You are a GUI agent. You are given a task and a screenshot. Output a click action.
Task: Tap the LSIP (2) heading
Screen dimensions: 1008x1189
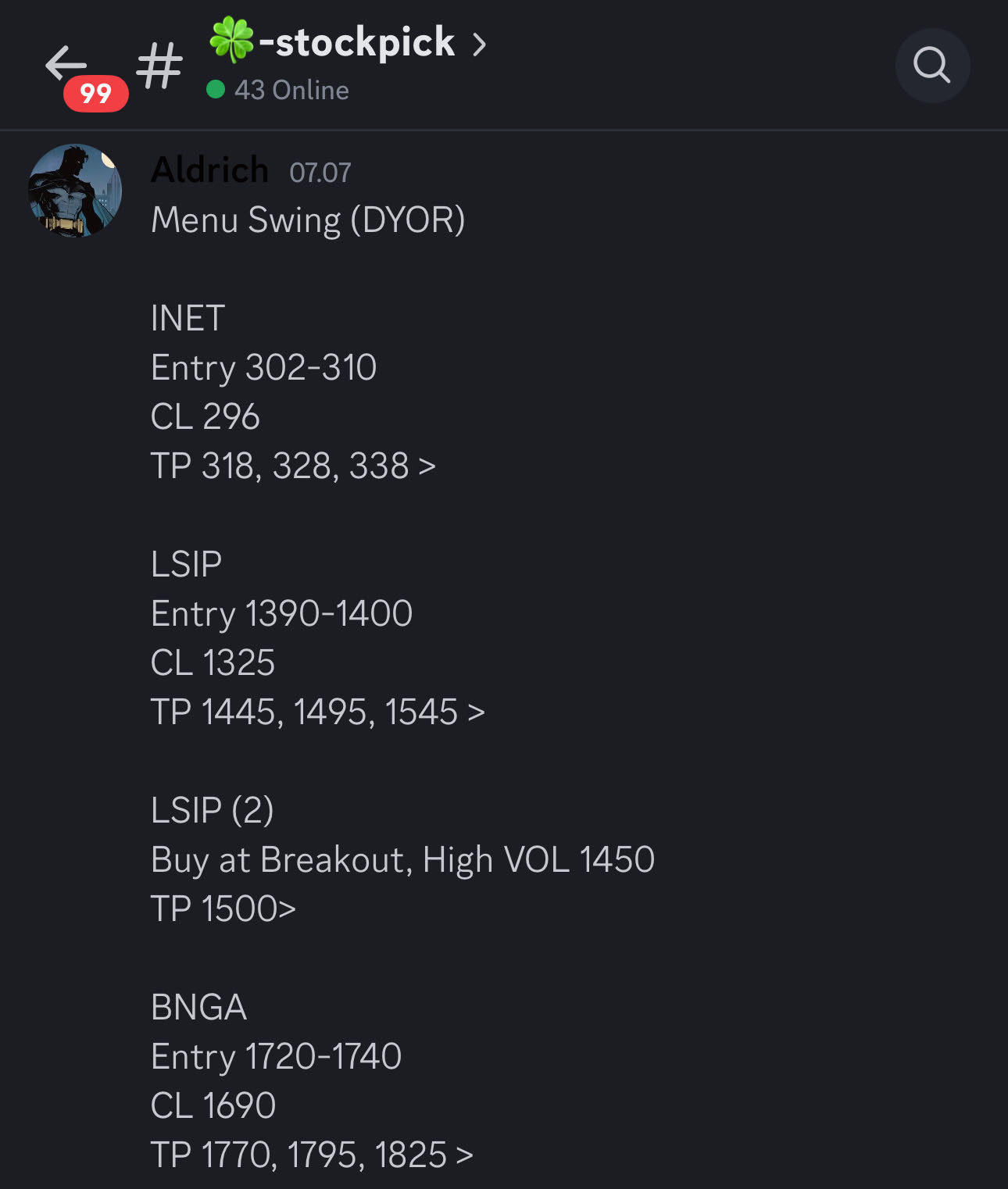coord(212,811)
